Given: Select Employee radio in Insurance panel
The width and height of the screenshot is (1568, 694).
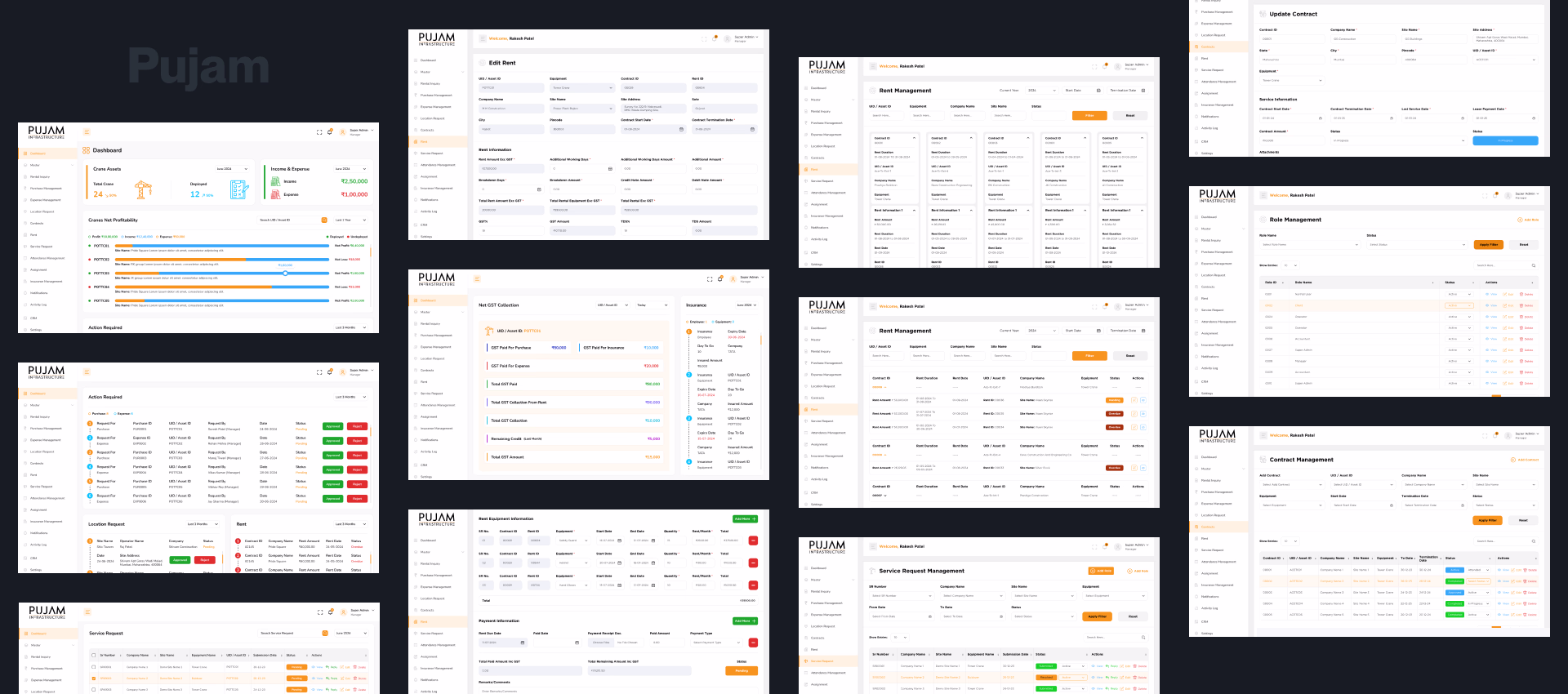Looking at the screenshot, I should 688,322.
